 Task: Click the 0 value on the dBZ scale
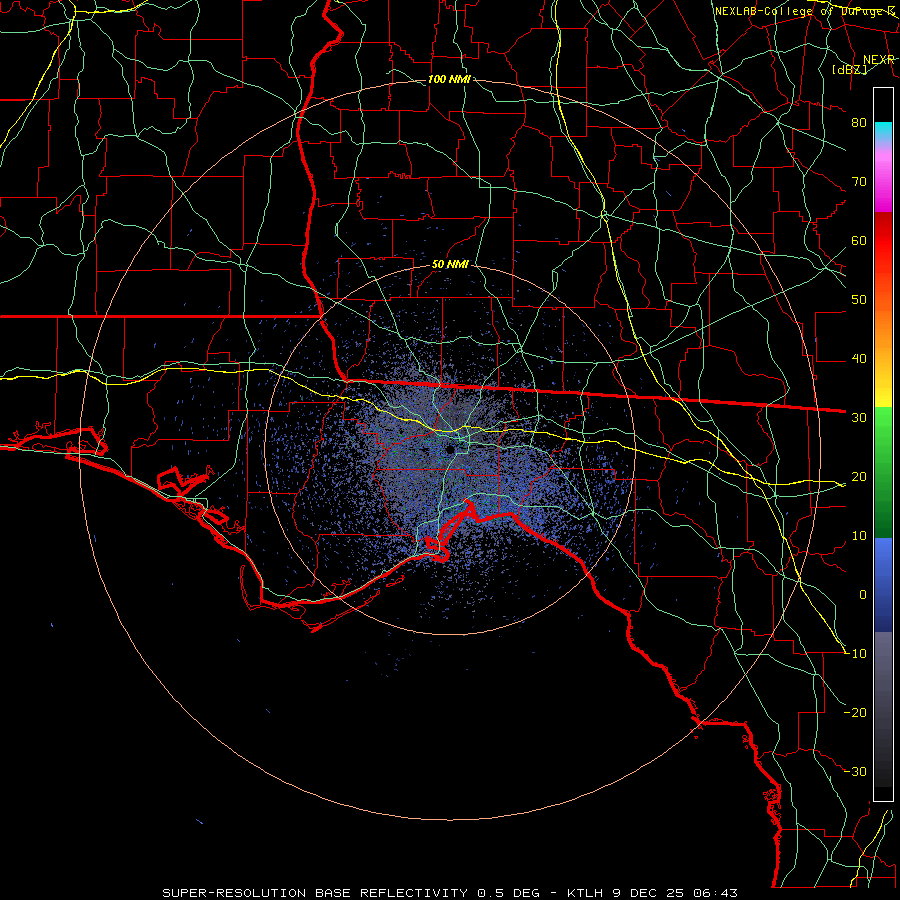click(x=863, y=595)
